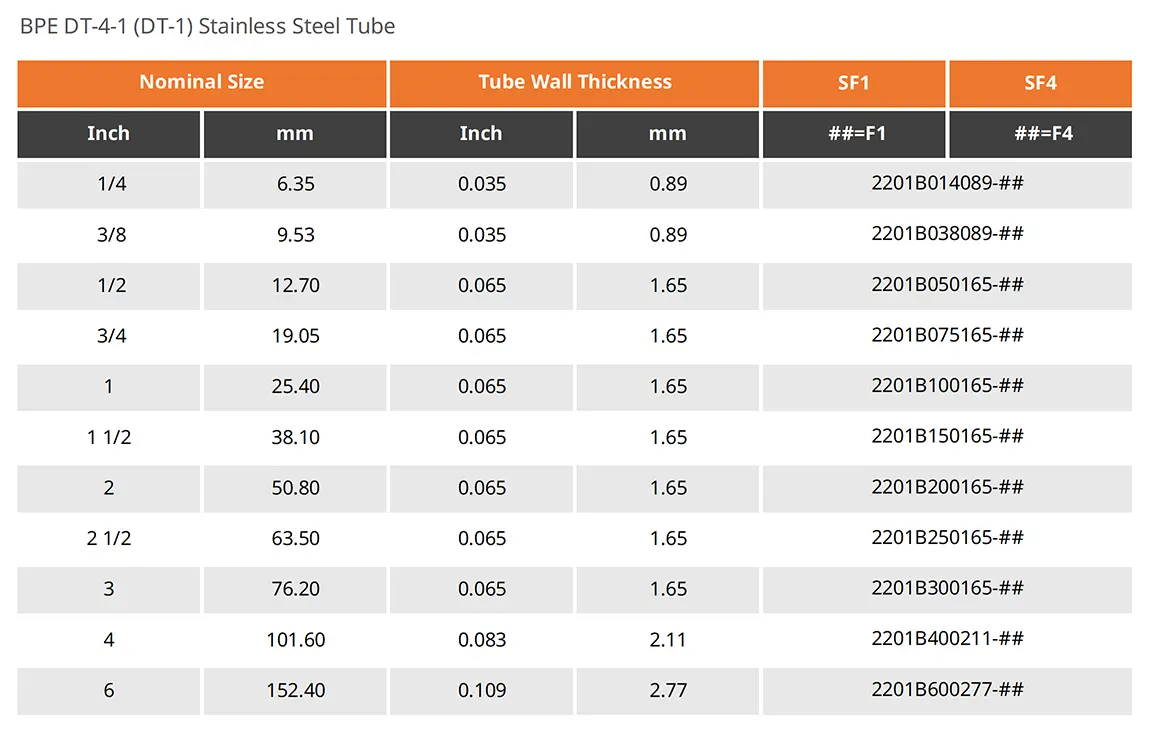This screenshot has width=1150, height=732.
Task: Click the ##=F1 subheader cell
Action: [x=857, y=133]
